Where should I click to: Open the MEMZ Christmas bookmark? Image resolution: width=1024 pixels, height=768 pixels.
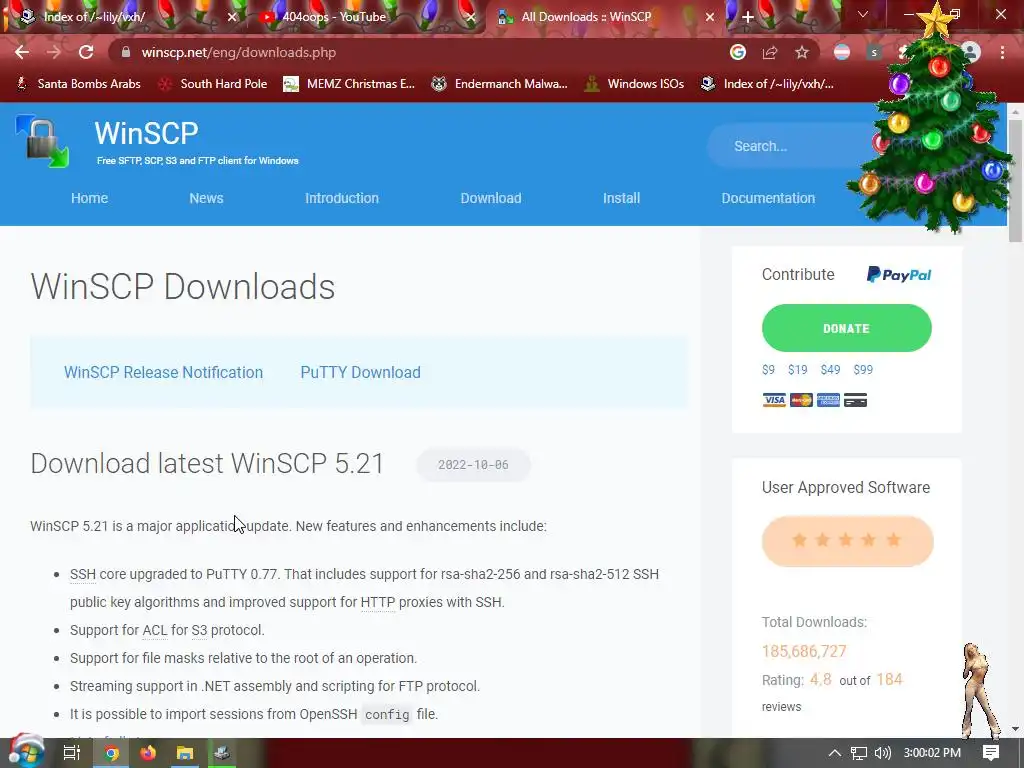point(349,84)
